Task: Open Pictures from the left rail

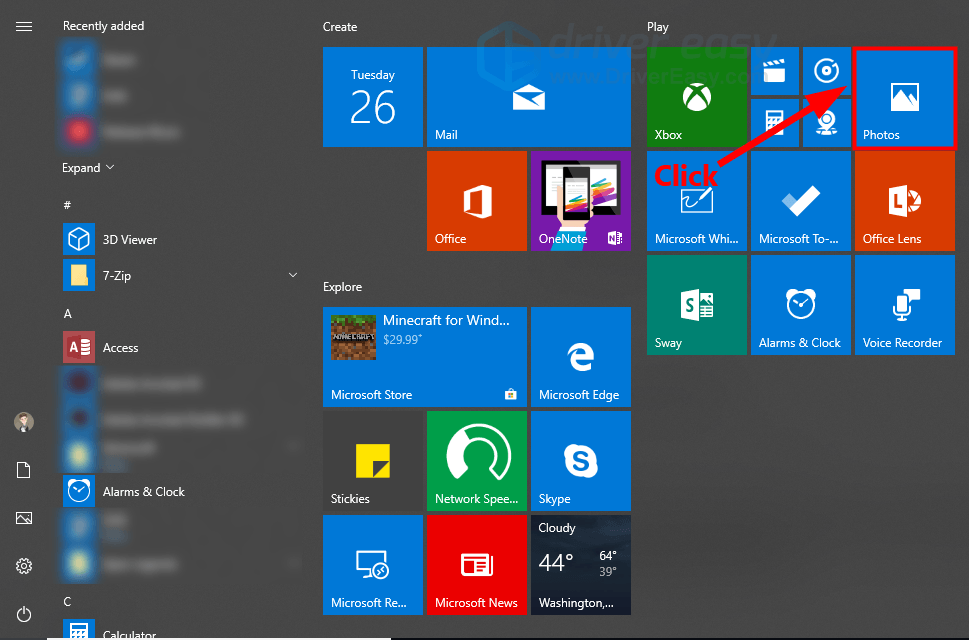Action: pyautogui.click(x=23, y=518)
